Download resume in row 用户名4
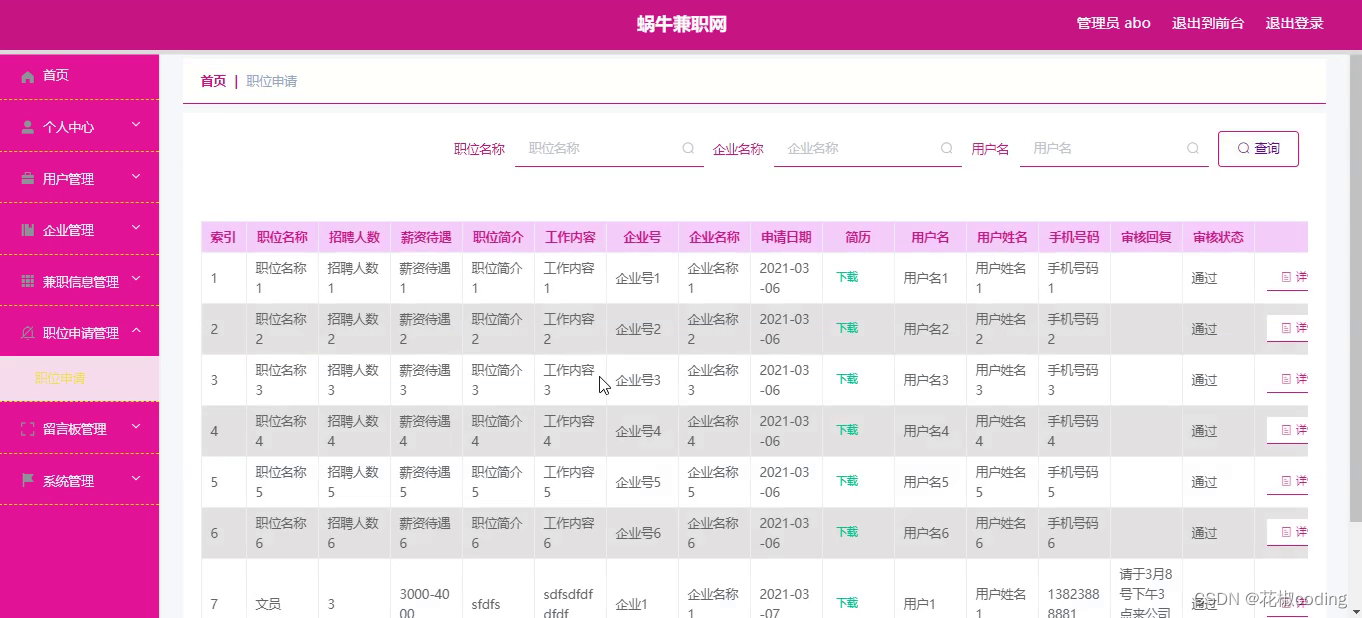This screenshot has height=618, width=1362. pos(847,430)
